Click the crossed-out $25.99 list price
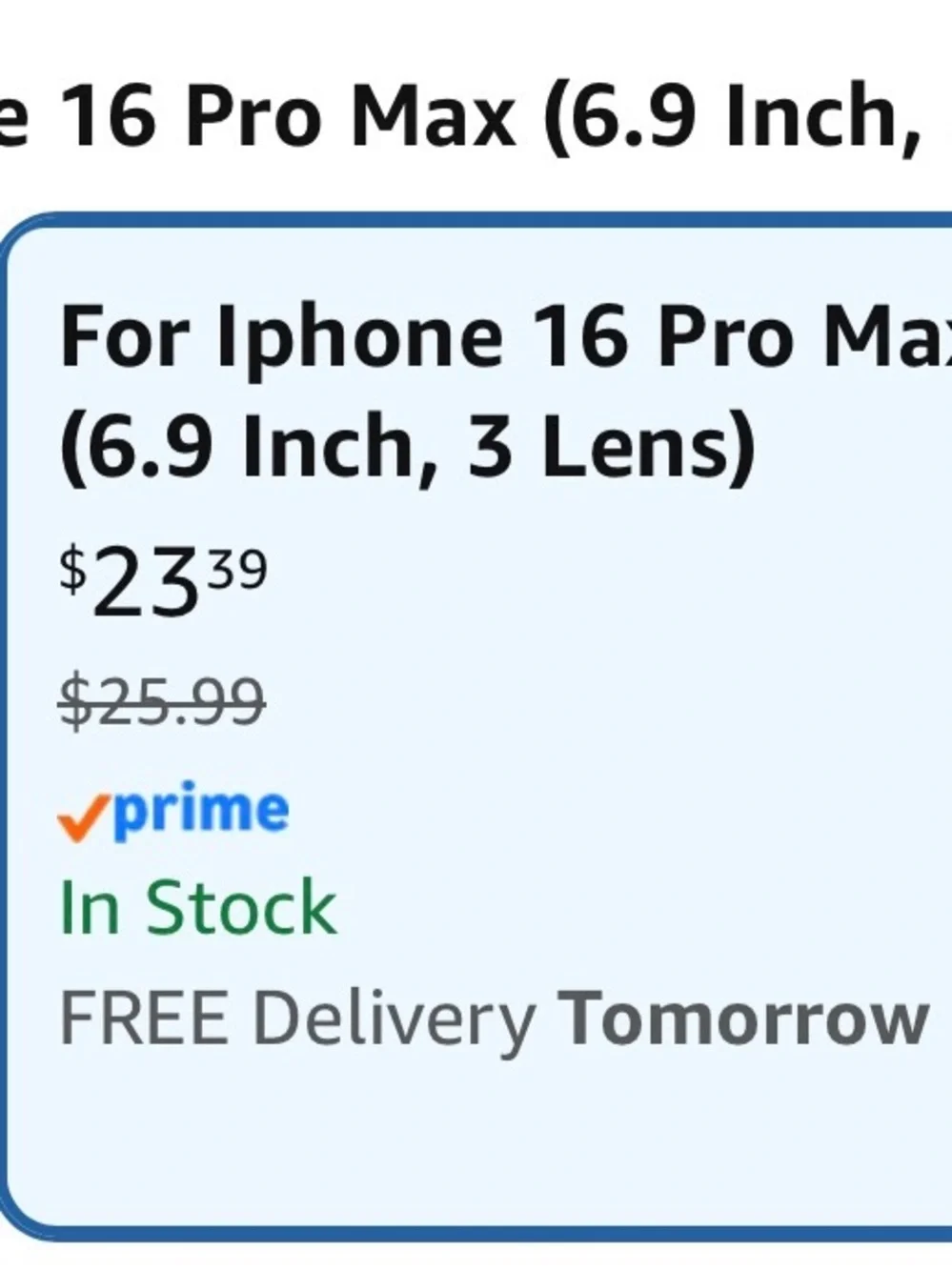952x1270 pixels. point(162,701)
